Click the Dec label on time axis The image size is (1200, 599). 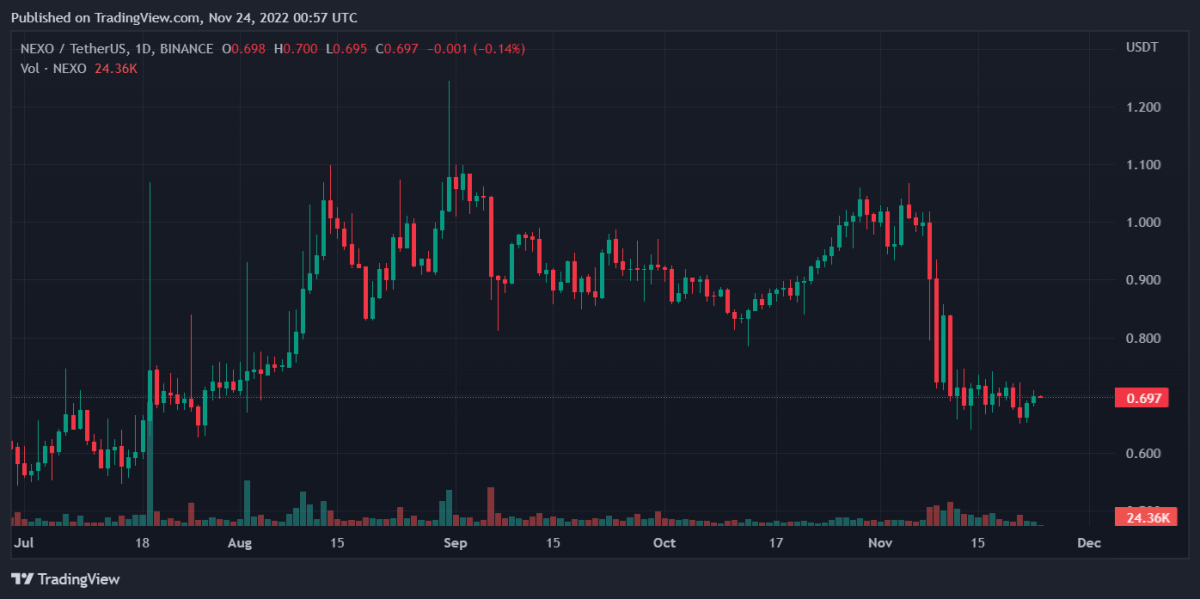[x=1089, y=543]
